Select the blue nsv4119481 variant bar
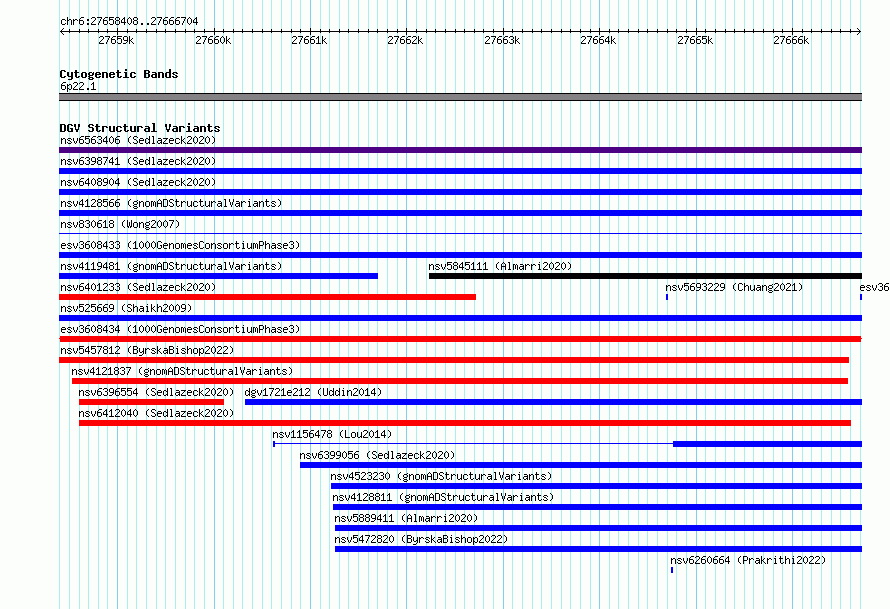 (219, 276)
